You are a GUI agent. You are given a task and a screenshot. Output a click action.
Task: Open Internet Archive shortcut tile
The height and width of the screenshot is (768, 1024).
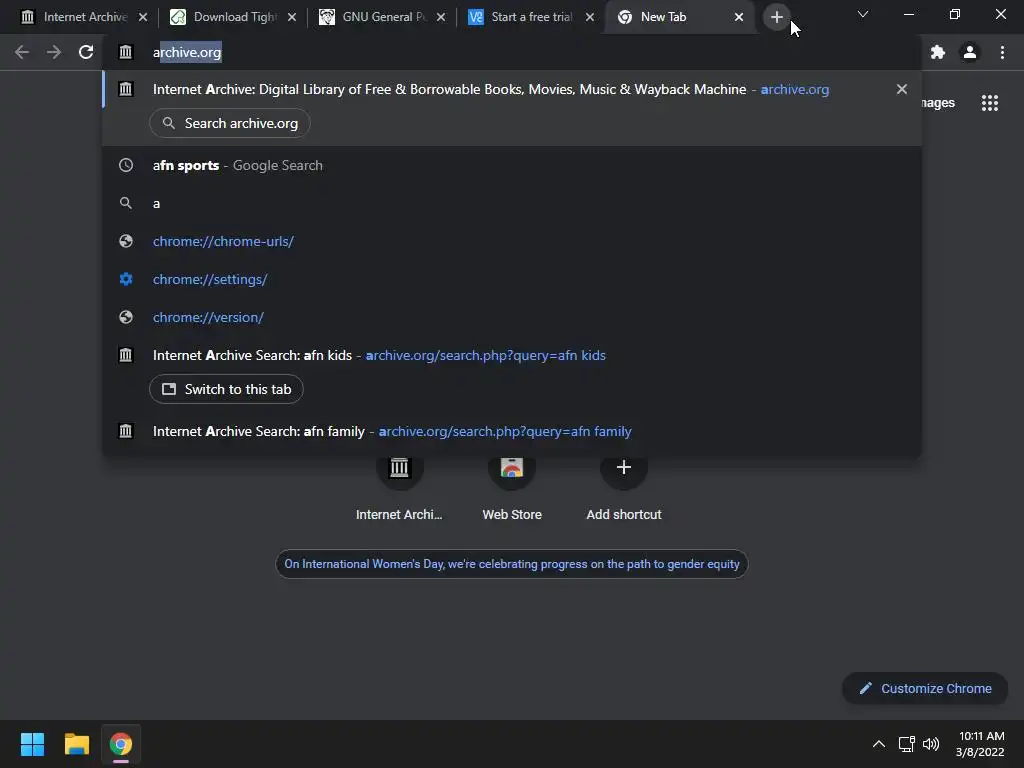click(x=399, y=487)
